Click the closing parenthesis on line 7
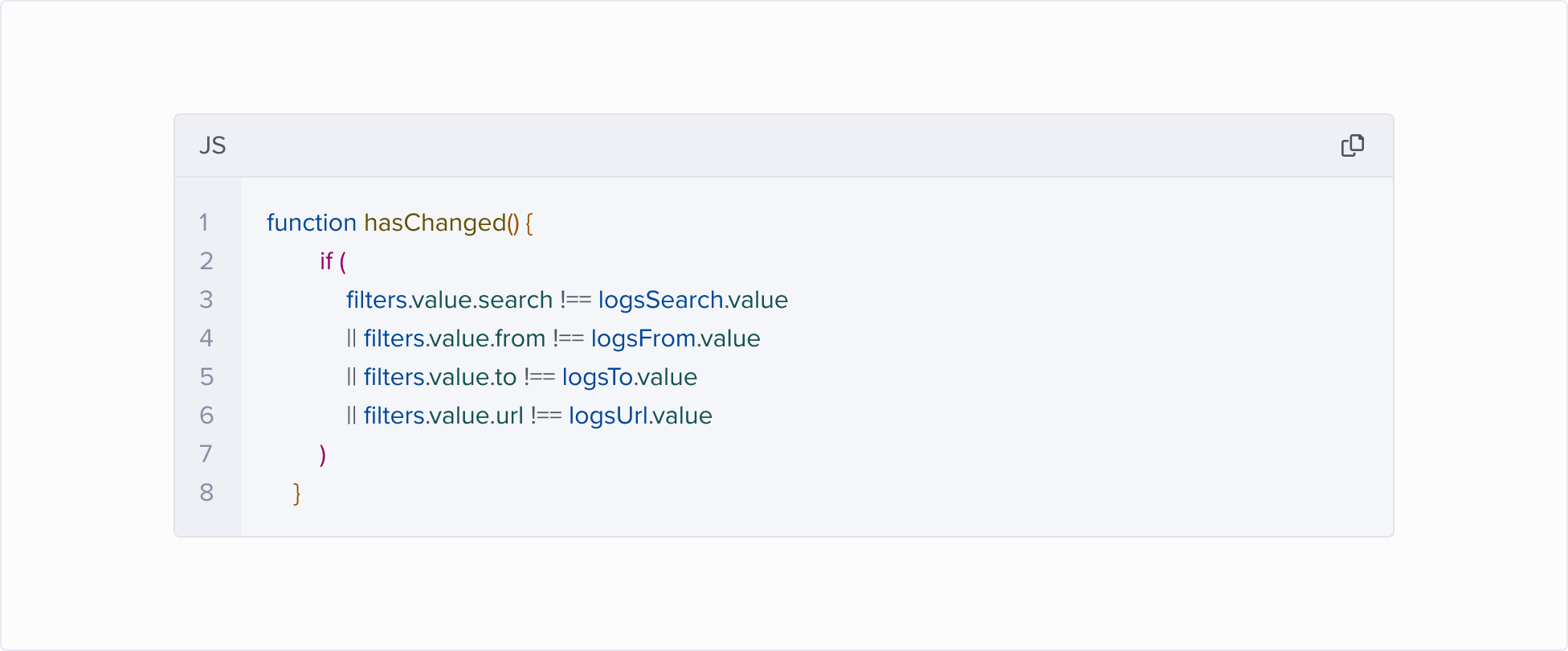 click(323, 455)
